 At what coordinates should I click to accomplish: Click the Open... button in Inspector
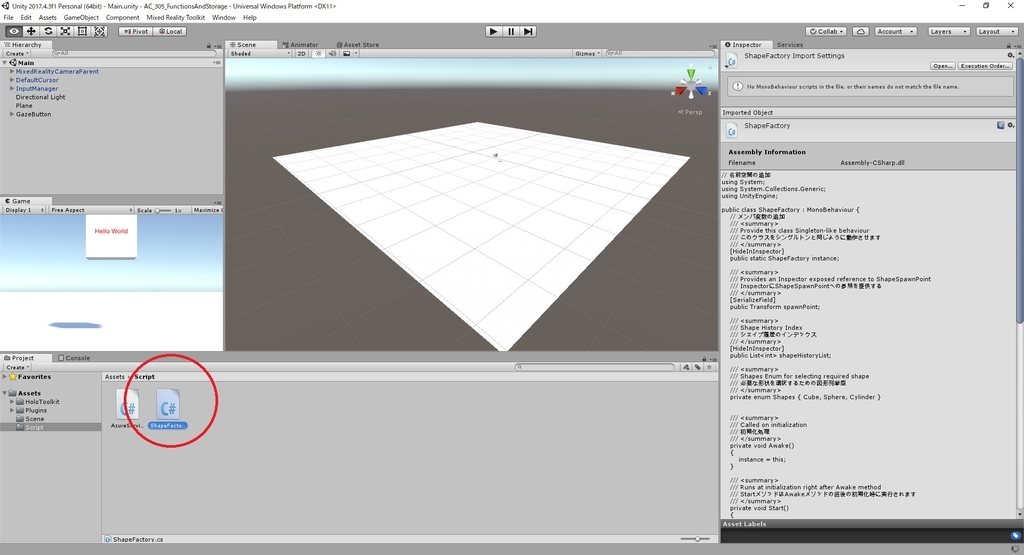[x=942, y=66]
